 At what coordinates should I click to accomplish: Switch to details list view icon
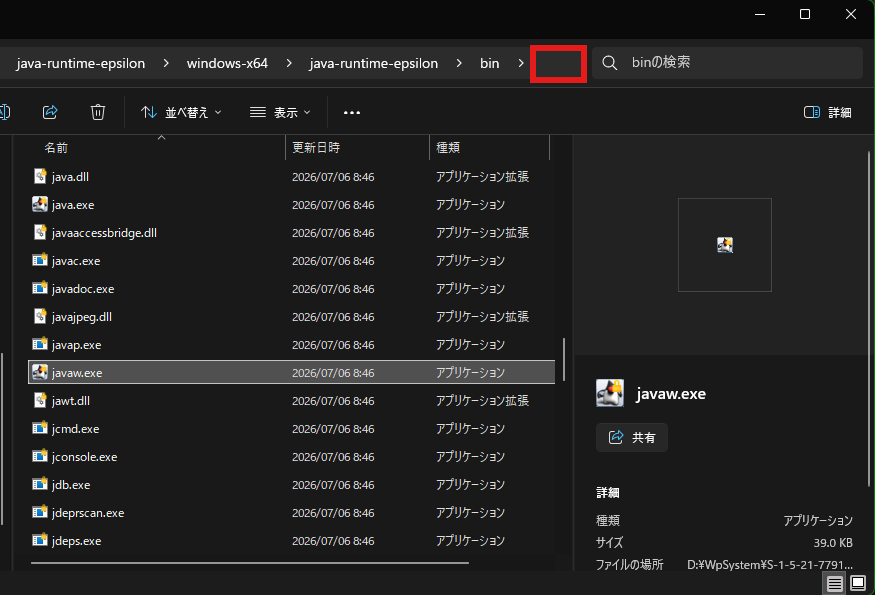pos(835,584)
